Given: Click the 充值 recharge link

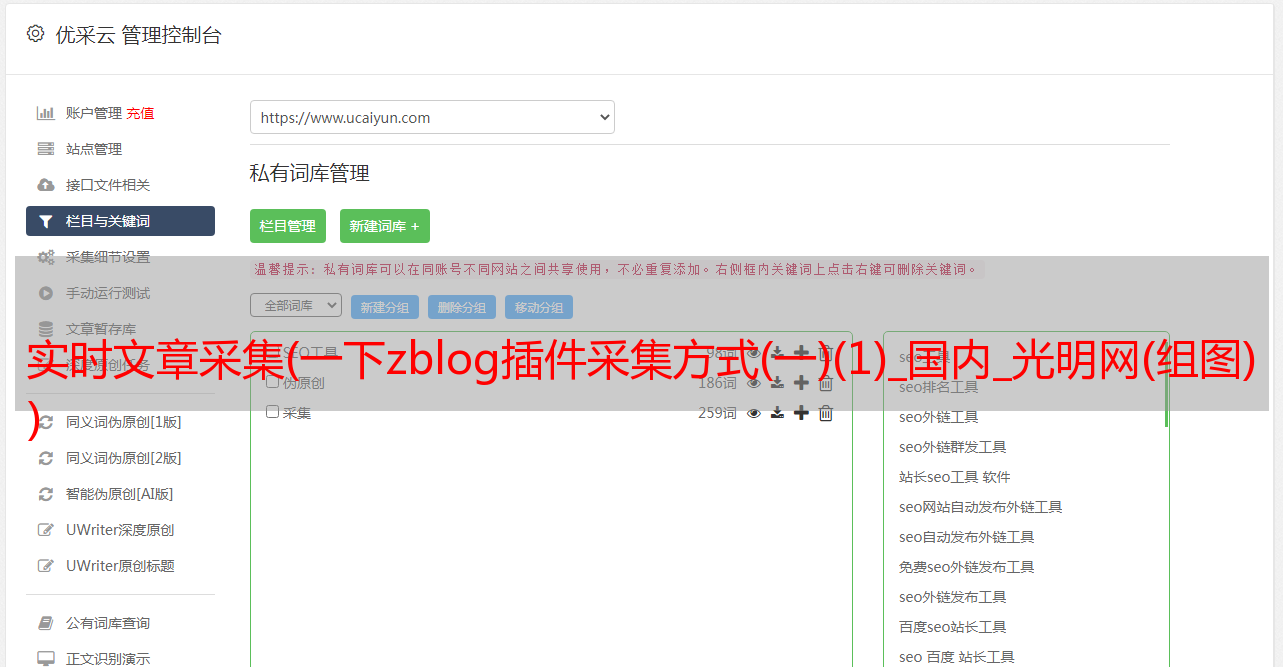Looking at the screenshot, I should click(140, 113).
